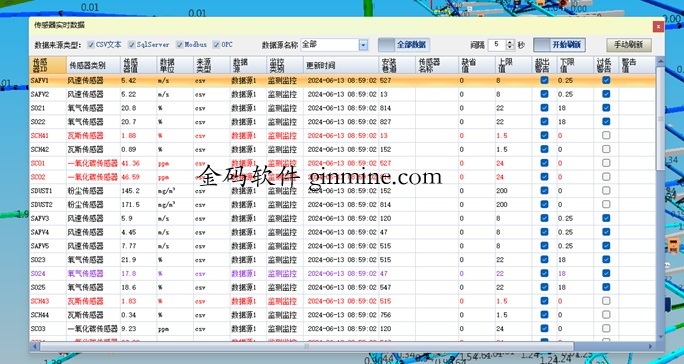This screenshot has width=684, height=364.
Task: Click the vertical scrollbar up arrow
Action: [x=660, y=61]
